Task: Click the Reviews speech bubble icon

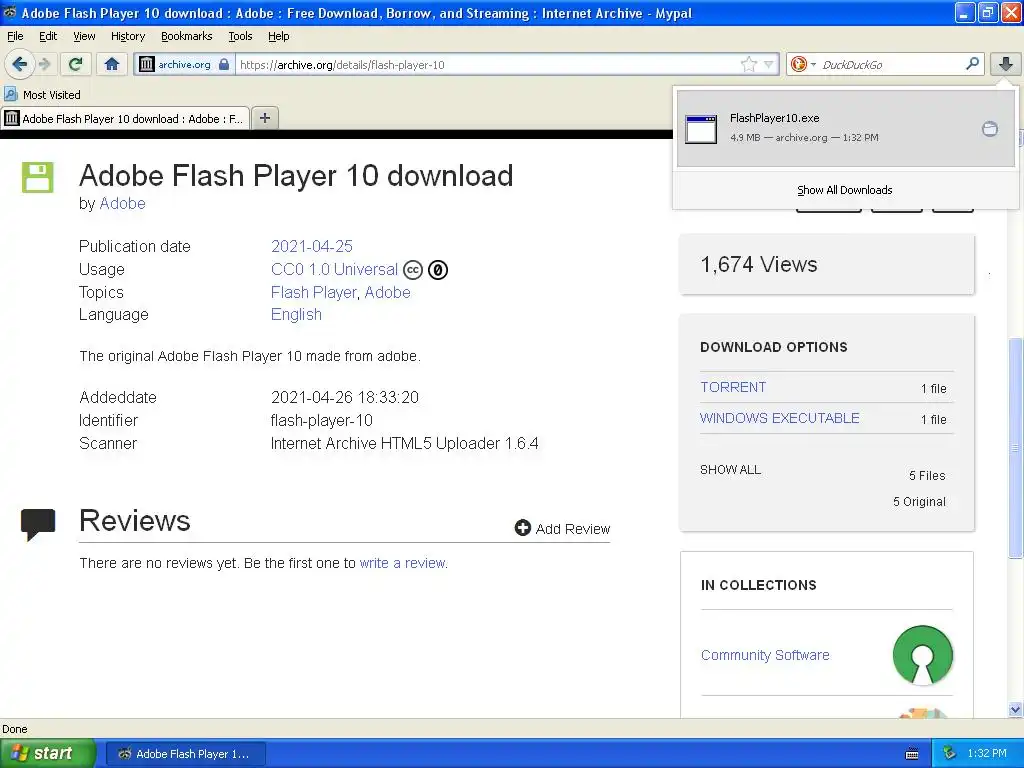Action: tap(38, 524)
